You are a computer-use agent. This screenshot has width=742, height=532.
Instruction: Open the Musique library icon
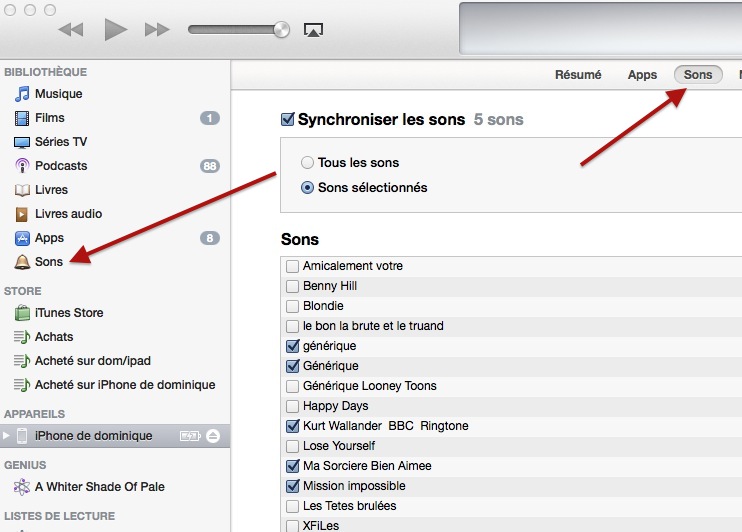(22, 94)
